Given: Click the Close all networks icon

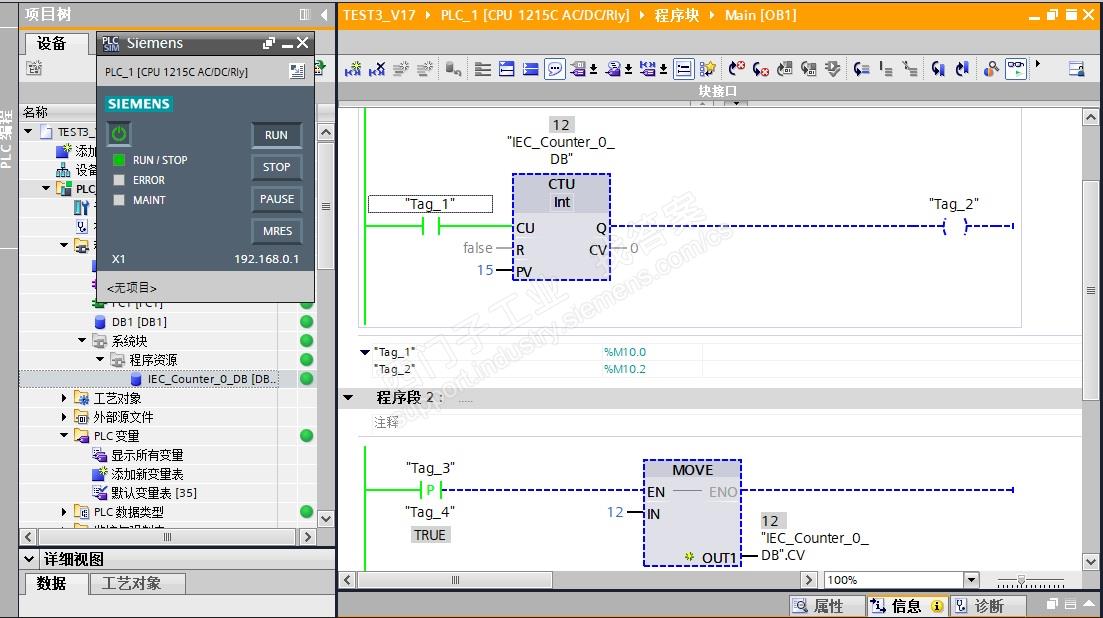Looking at the screenshot, I should [x=530, y=68].
